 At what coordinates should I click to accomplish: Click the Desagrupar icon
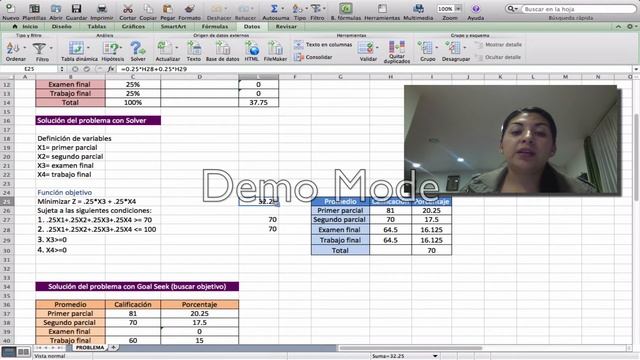click(x=453, y=48)
